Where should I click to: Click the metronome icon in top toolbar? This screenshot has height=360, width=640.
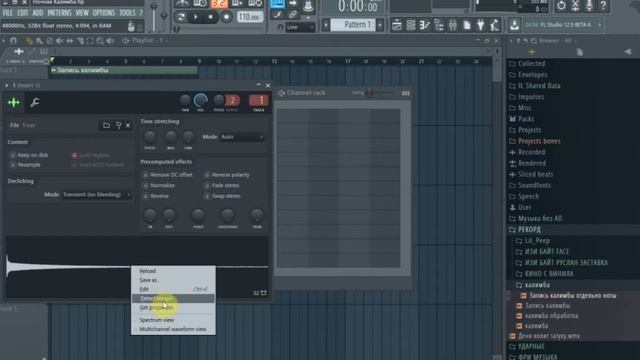[x=182, y=4]
